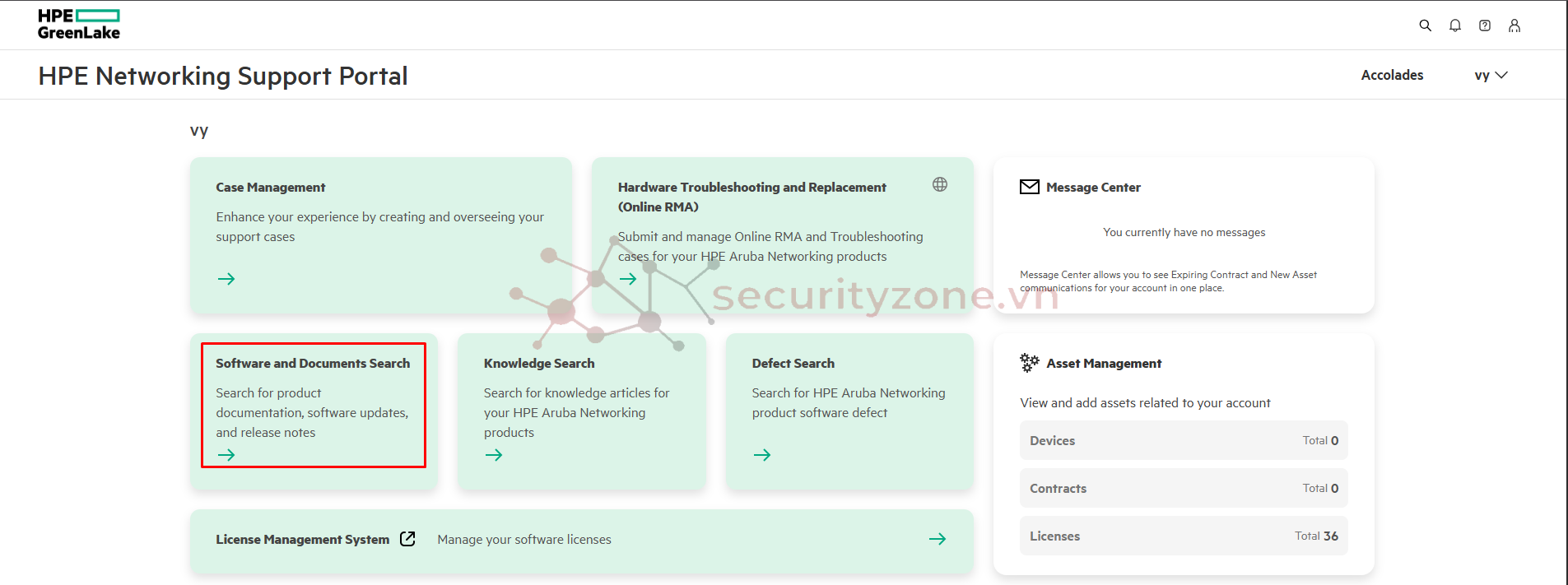Image resolution: width=1568 pixels, height=585 pixels.
Task: Open Software and Documents Search title
Action: [x=313, y=364]
